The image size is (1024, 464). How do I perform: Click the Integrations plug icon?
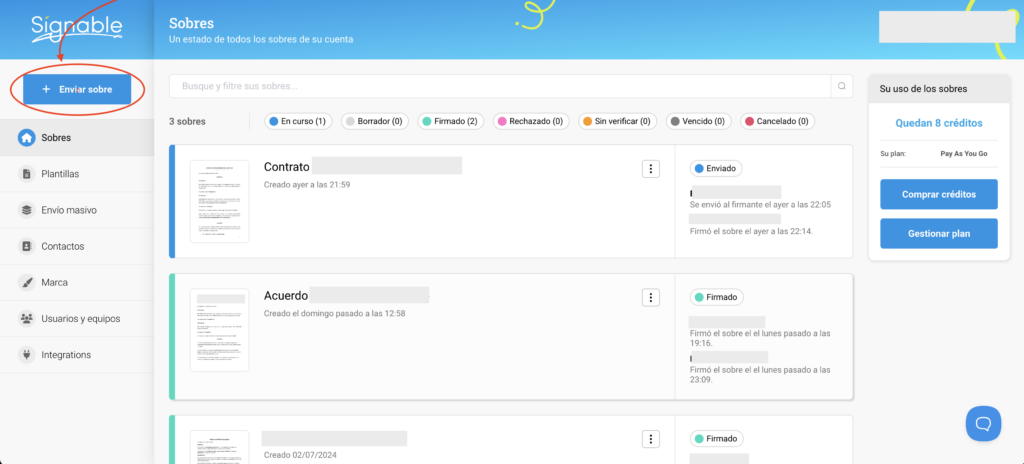(x=27, y=355)
